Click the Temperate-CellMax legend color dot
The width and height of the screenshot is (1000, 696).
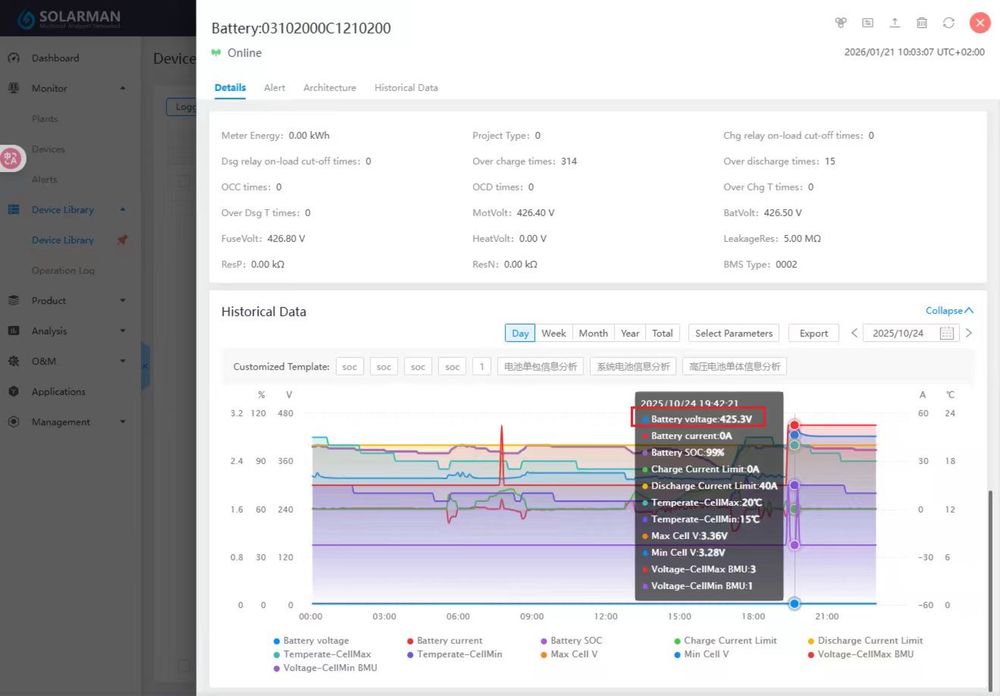pyautogui.click(x=277, y=655)
